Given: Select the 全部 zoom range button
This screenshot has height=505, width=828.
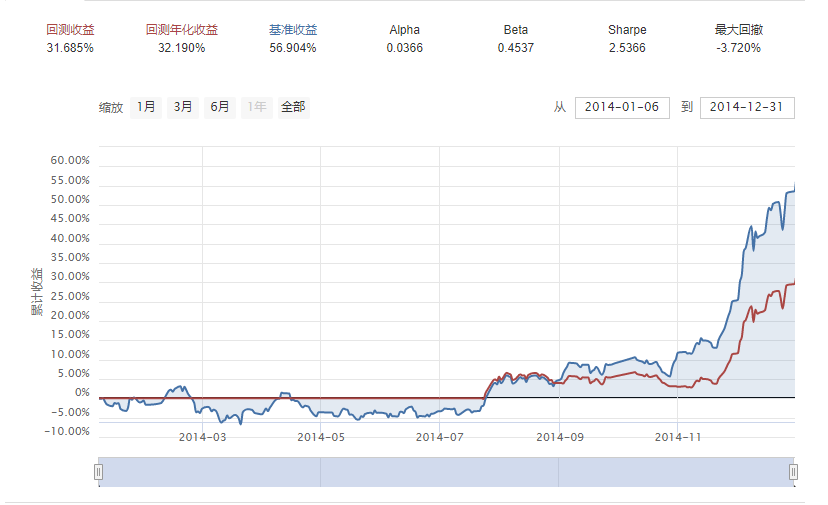Looking at the screenshot, I should (x=293, y=107).
